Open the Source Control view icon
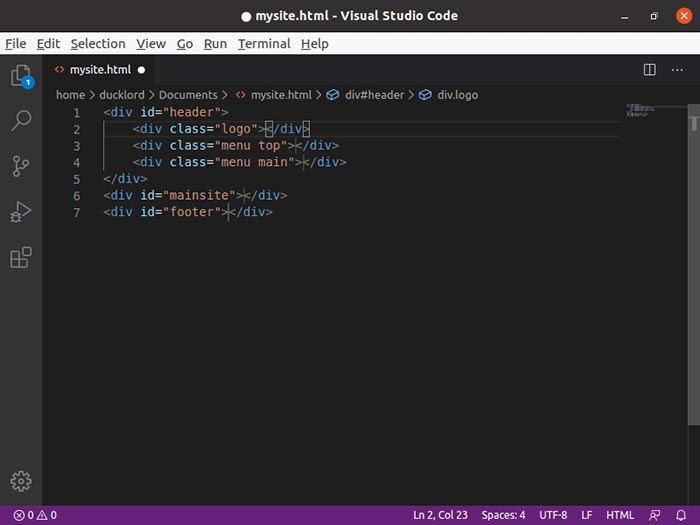The height and width of the screenshot is (525, 700). point(21,166)
